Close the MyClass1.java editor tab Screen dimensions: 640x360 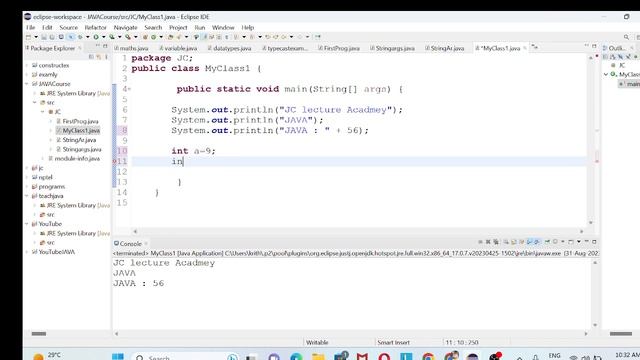[525, 48]
